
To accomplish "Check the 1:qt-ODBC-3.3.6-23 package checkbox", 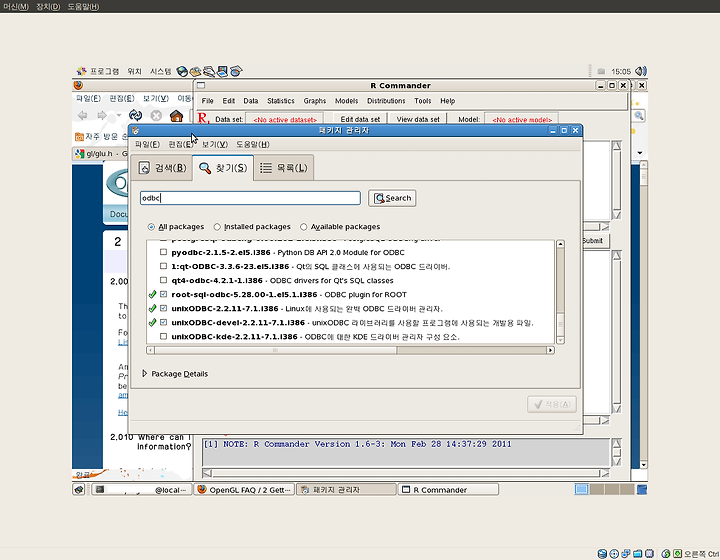I will (x=163, y=266).
